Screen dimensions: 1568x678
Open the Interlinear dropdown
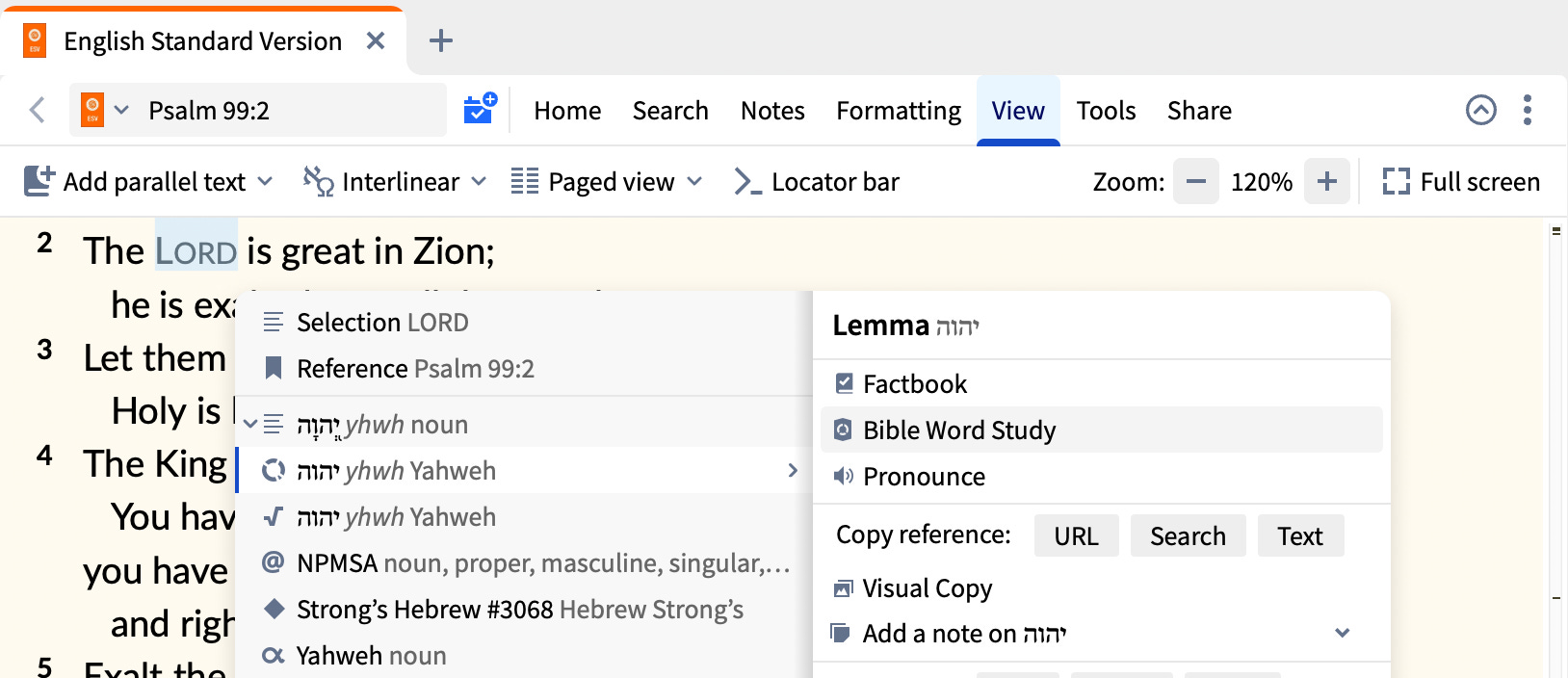(x=395, y=182)
